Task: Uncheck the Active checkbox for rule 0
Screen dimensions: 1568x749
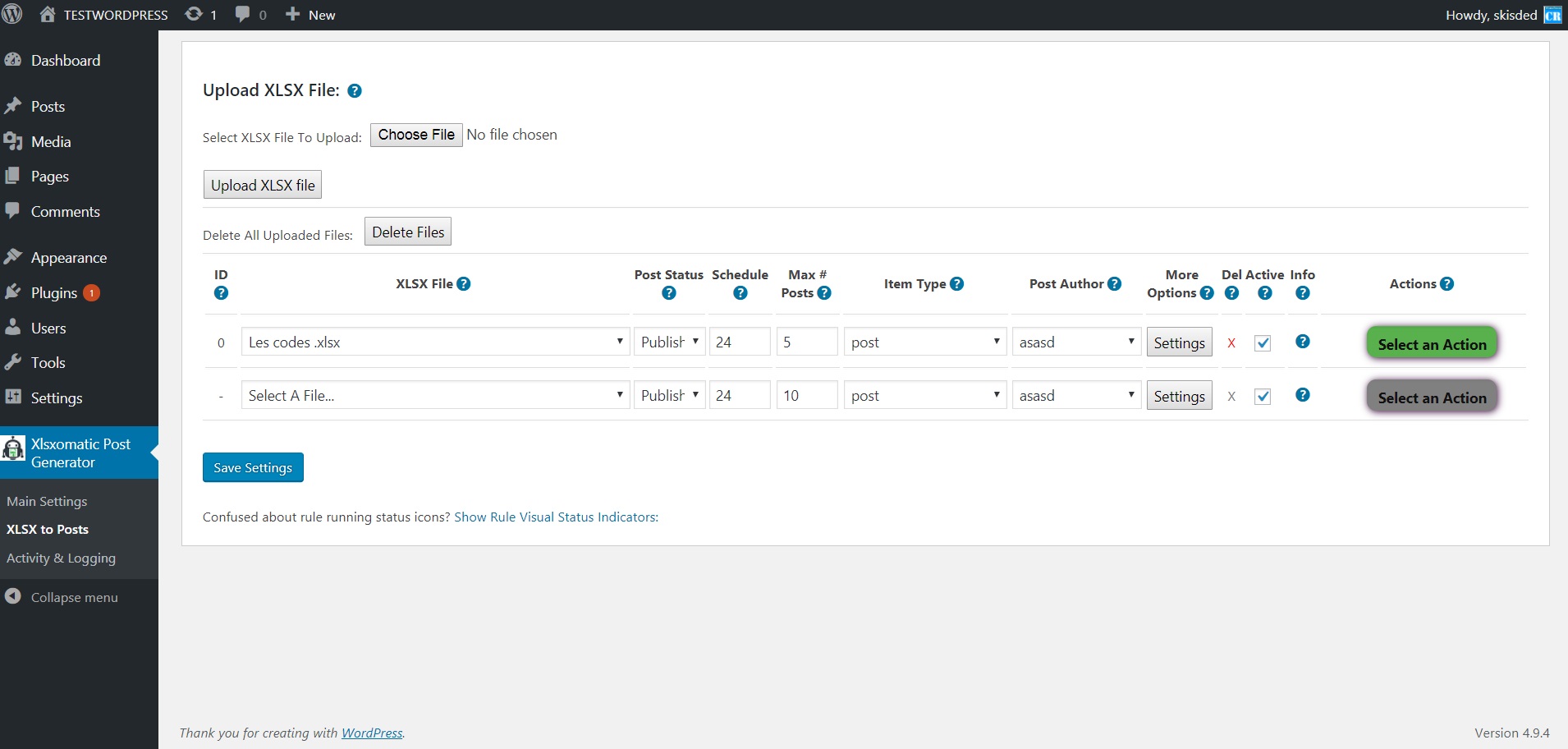Action: [x=1263, y=343]
